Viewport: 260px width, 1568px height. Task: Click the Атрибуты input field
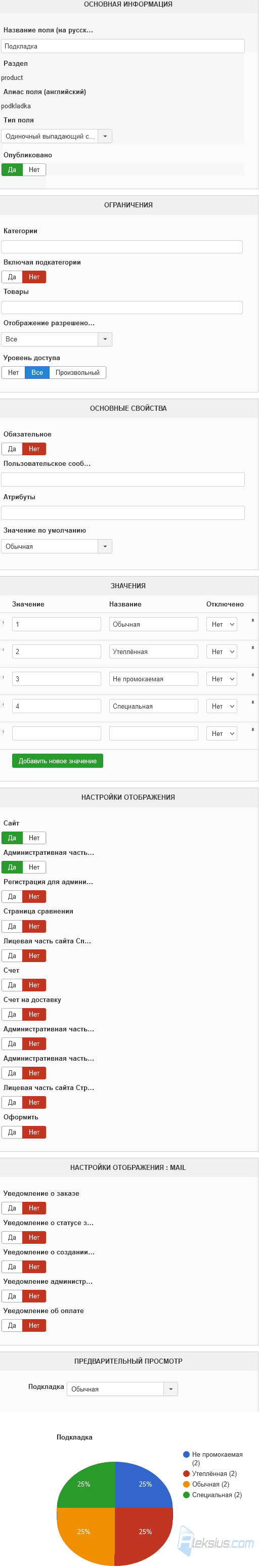tap(123, 512)
